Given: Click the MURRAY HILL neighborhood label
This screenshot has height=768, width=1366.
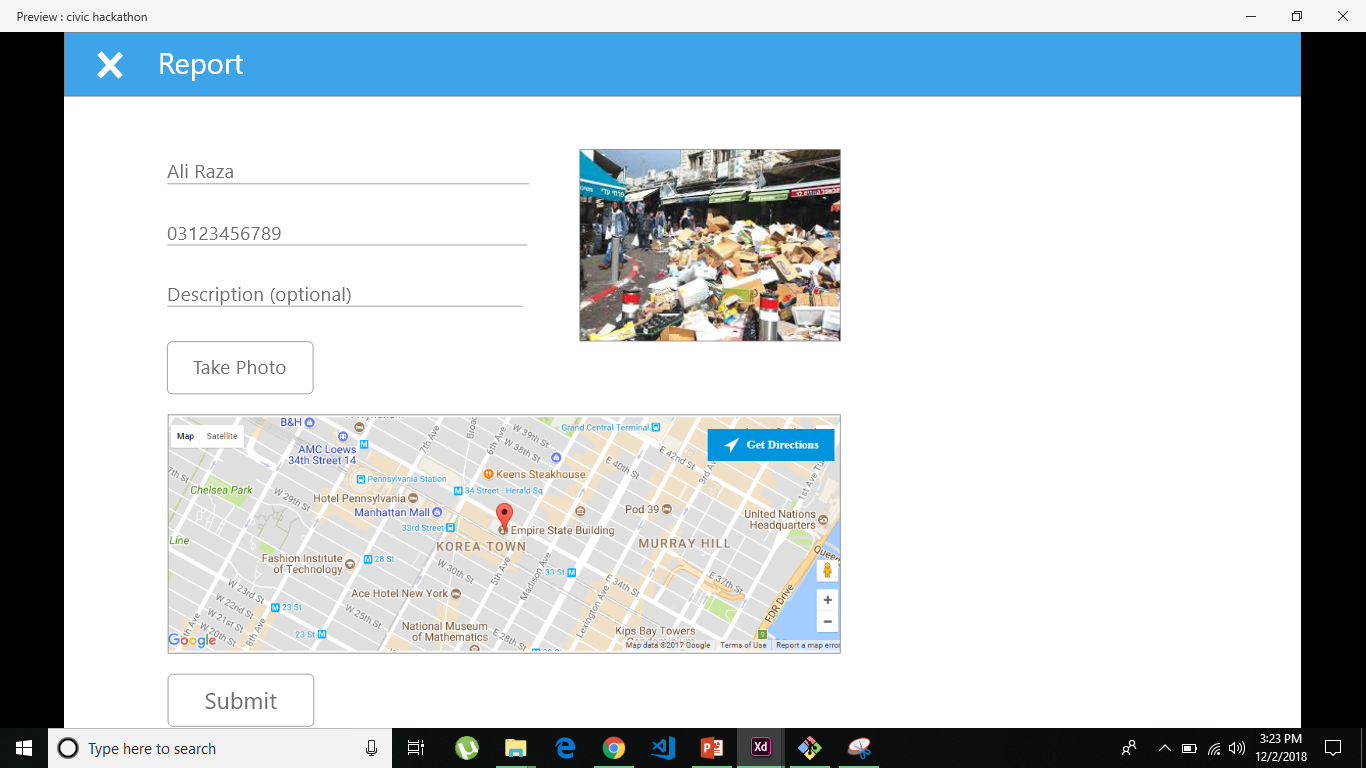Looking at the screenshot, I should tap(684, 543).
